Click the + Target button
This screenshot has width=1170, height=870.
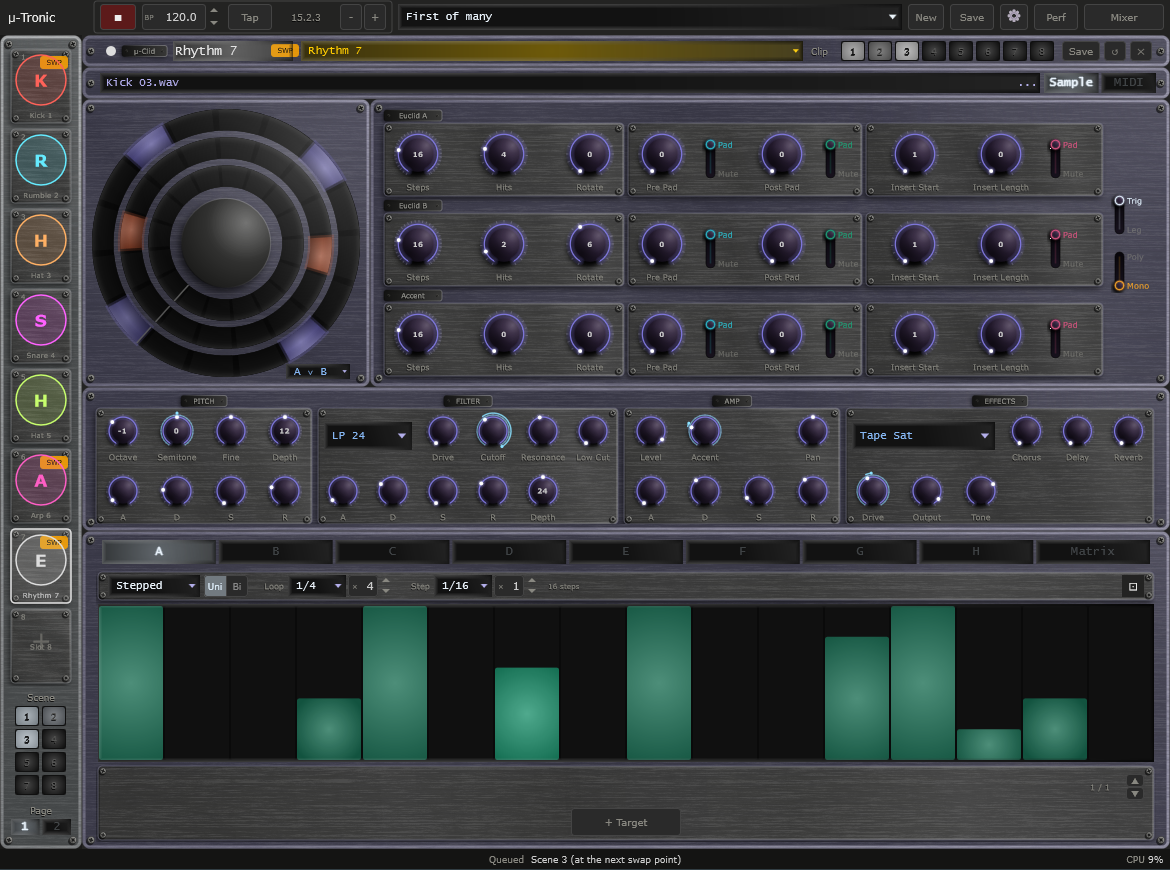pos(625,822)
